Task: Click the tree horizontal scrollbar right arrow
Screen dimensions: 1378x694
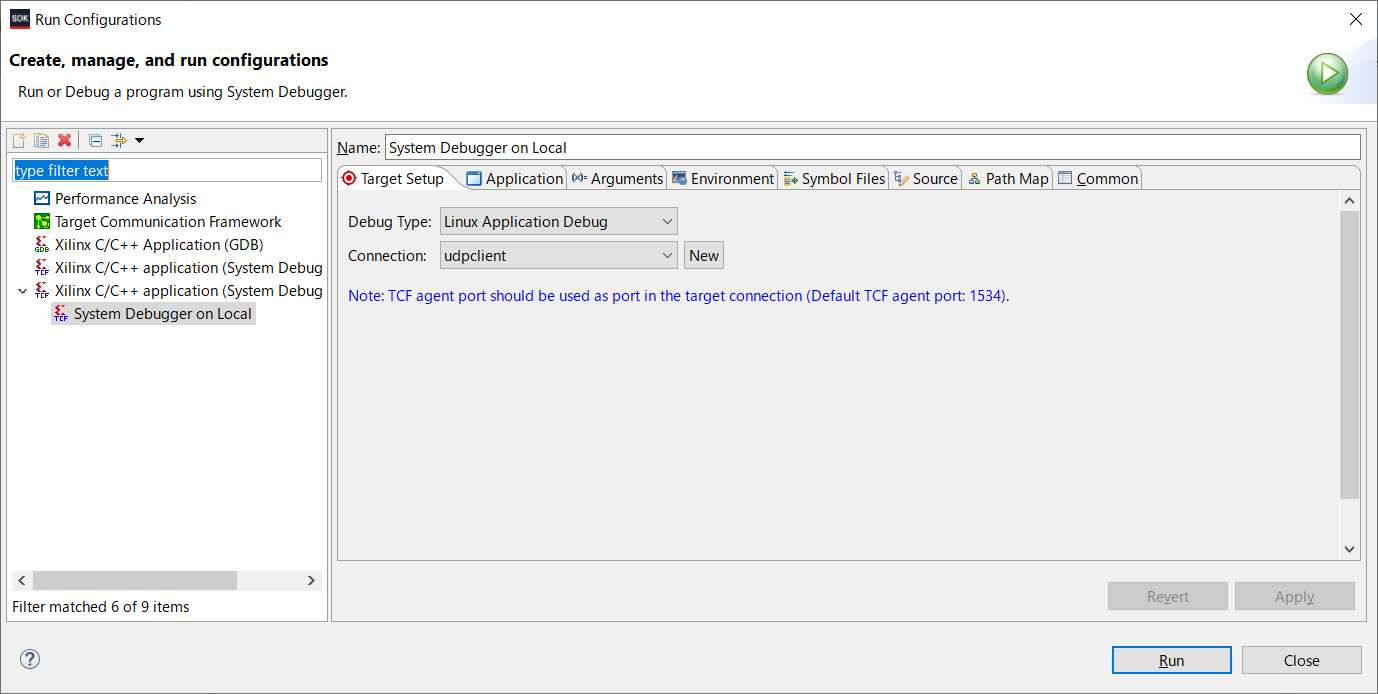Action: click(311, 580)
